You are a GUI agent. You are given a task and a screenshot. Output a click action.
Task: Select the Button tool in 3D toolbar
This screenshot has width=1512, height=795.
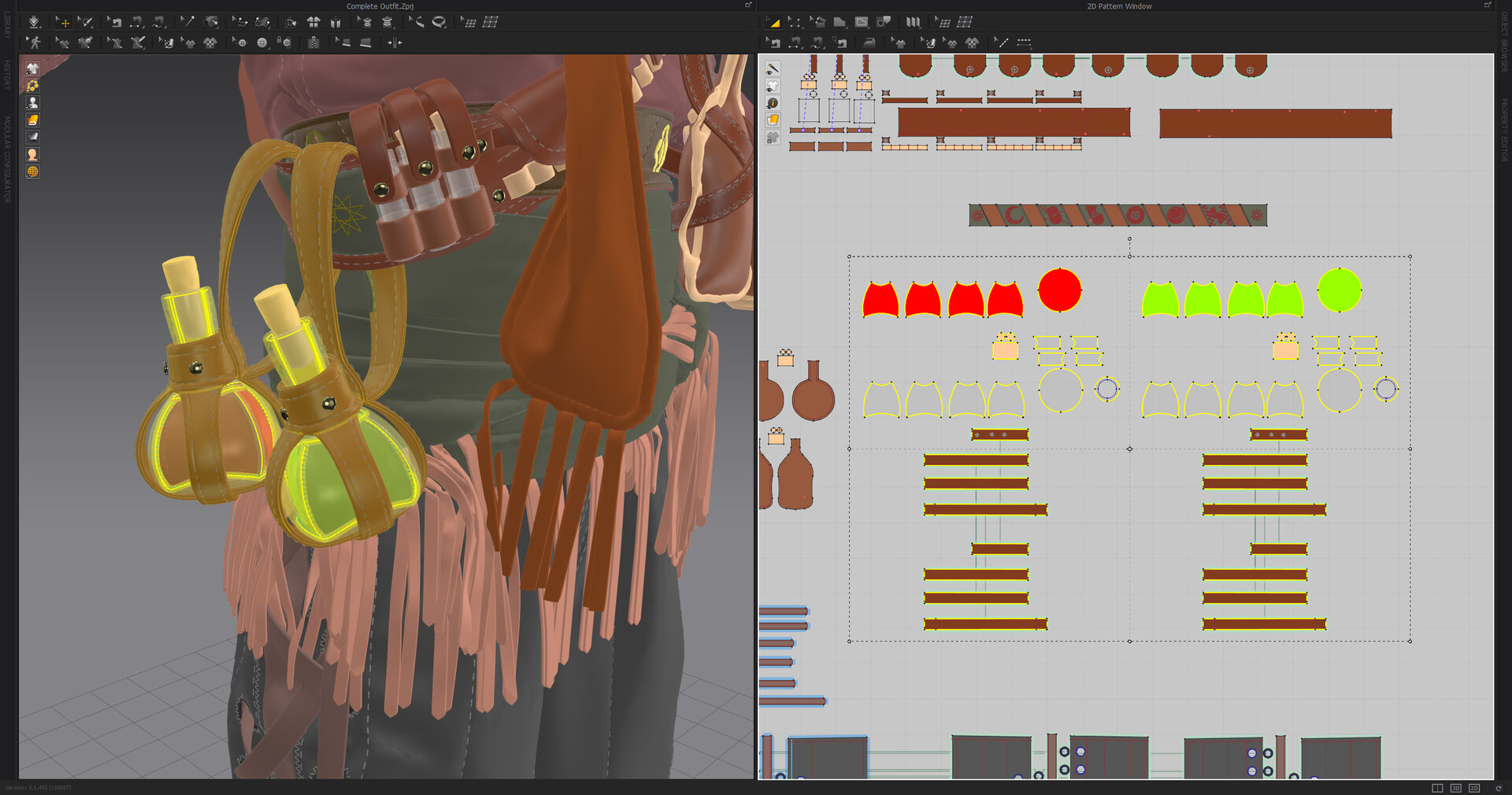262,43
